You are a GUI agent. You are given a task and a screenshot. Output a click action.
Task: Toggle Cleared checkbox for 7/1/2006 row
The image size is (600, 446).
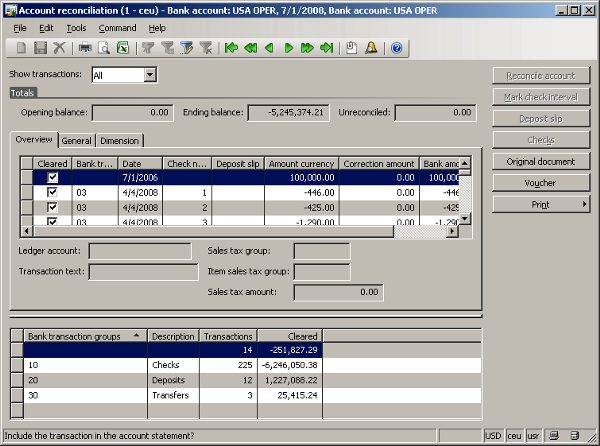tap(52, 177)
